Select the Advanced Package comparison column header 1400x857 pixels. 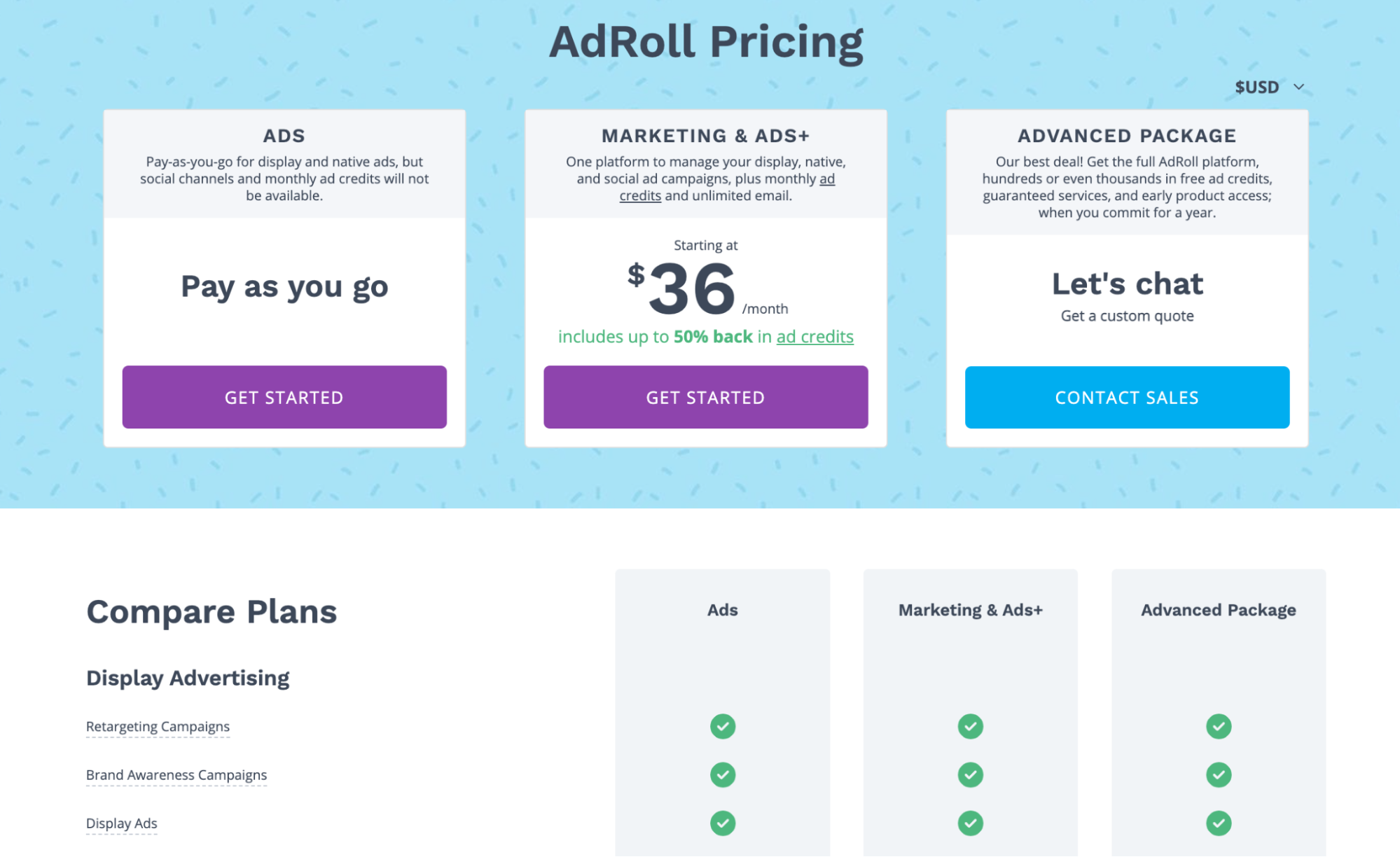click(x=1218, y=610)
